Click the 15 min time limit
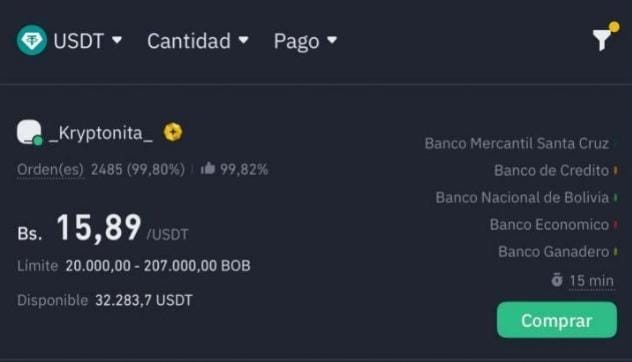 click(x=591, y=281)
